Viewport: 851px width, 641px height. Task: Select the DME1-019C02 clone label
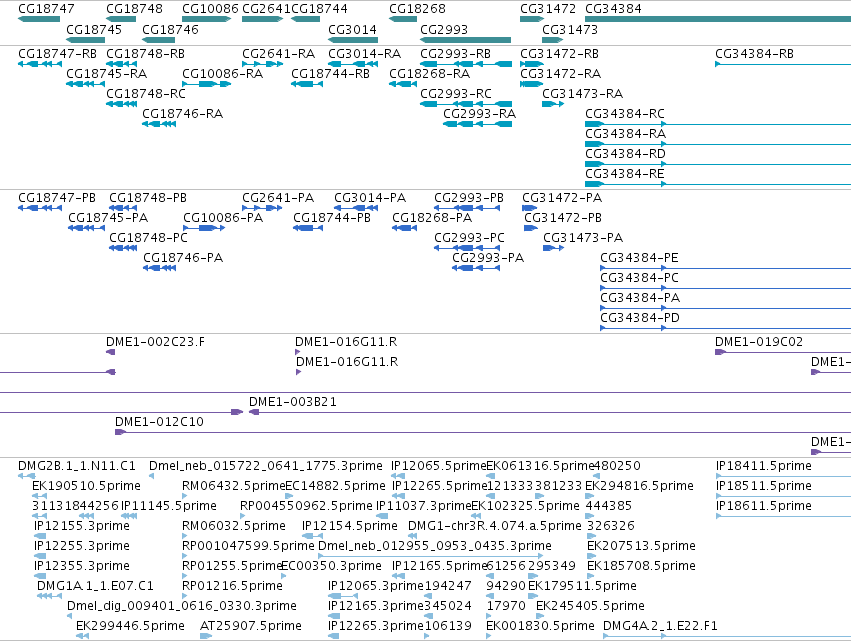[x=759, y=341]
